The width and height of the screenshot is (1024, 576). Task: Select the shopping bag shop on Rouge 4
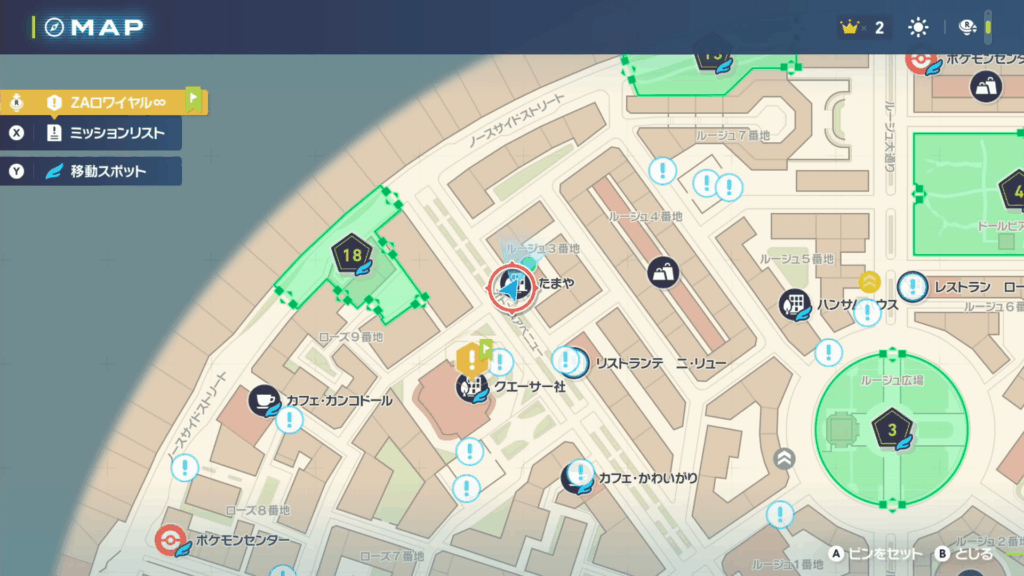663,272
